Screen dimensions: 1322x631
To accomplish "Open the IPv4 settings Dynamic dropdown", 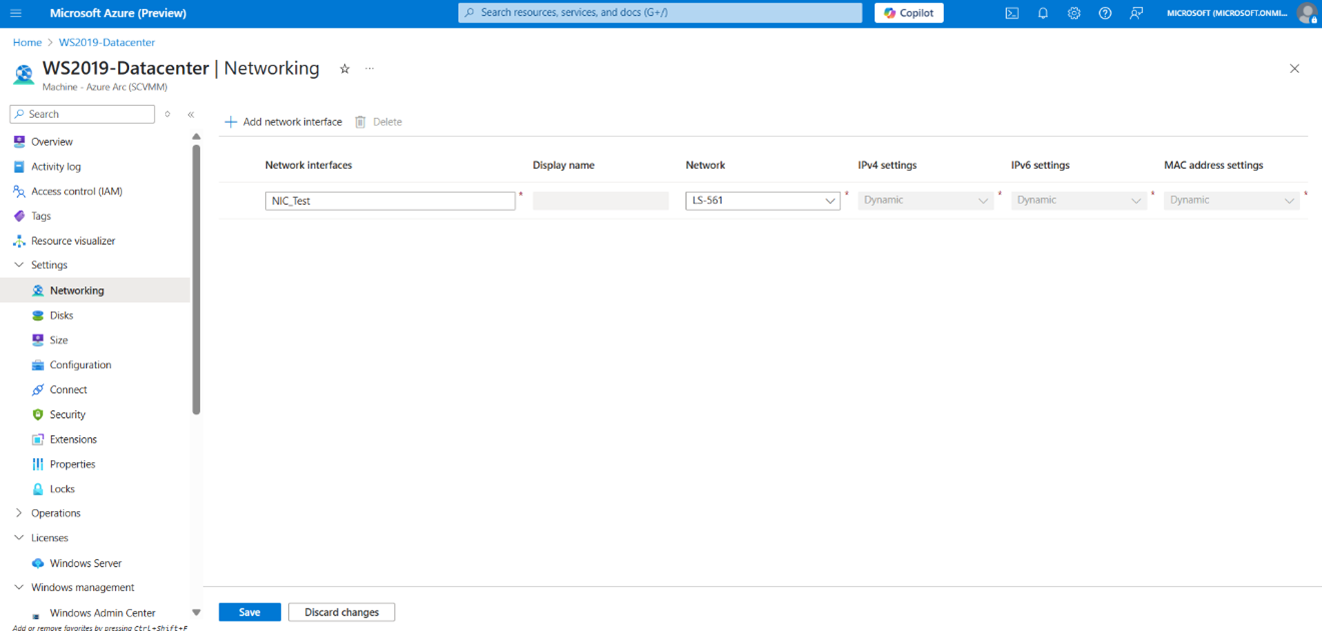I will click(926, 200).
